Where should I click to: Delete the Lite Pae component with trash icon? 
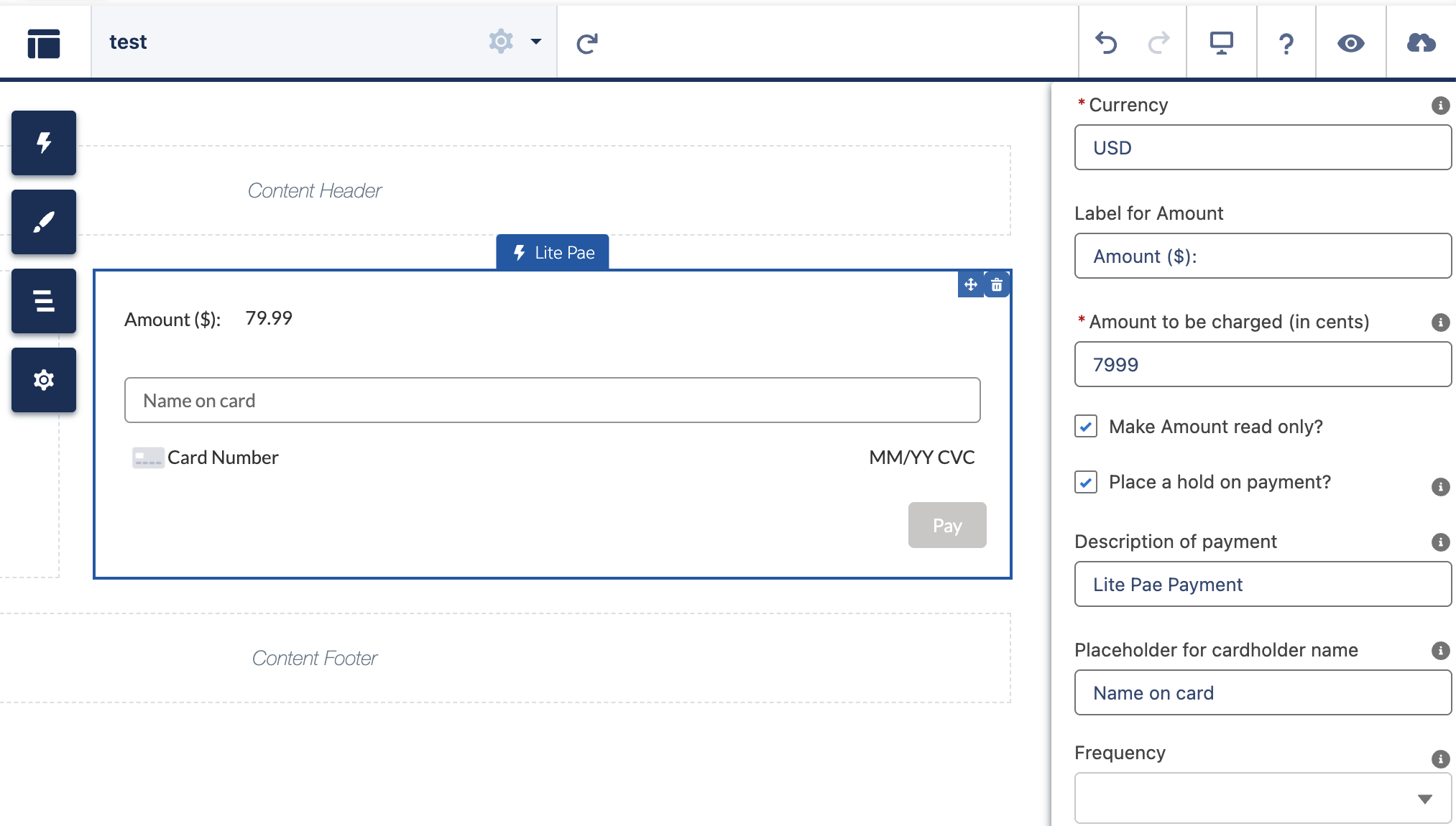997,284
